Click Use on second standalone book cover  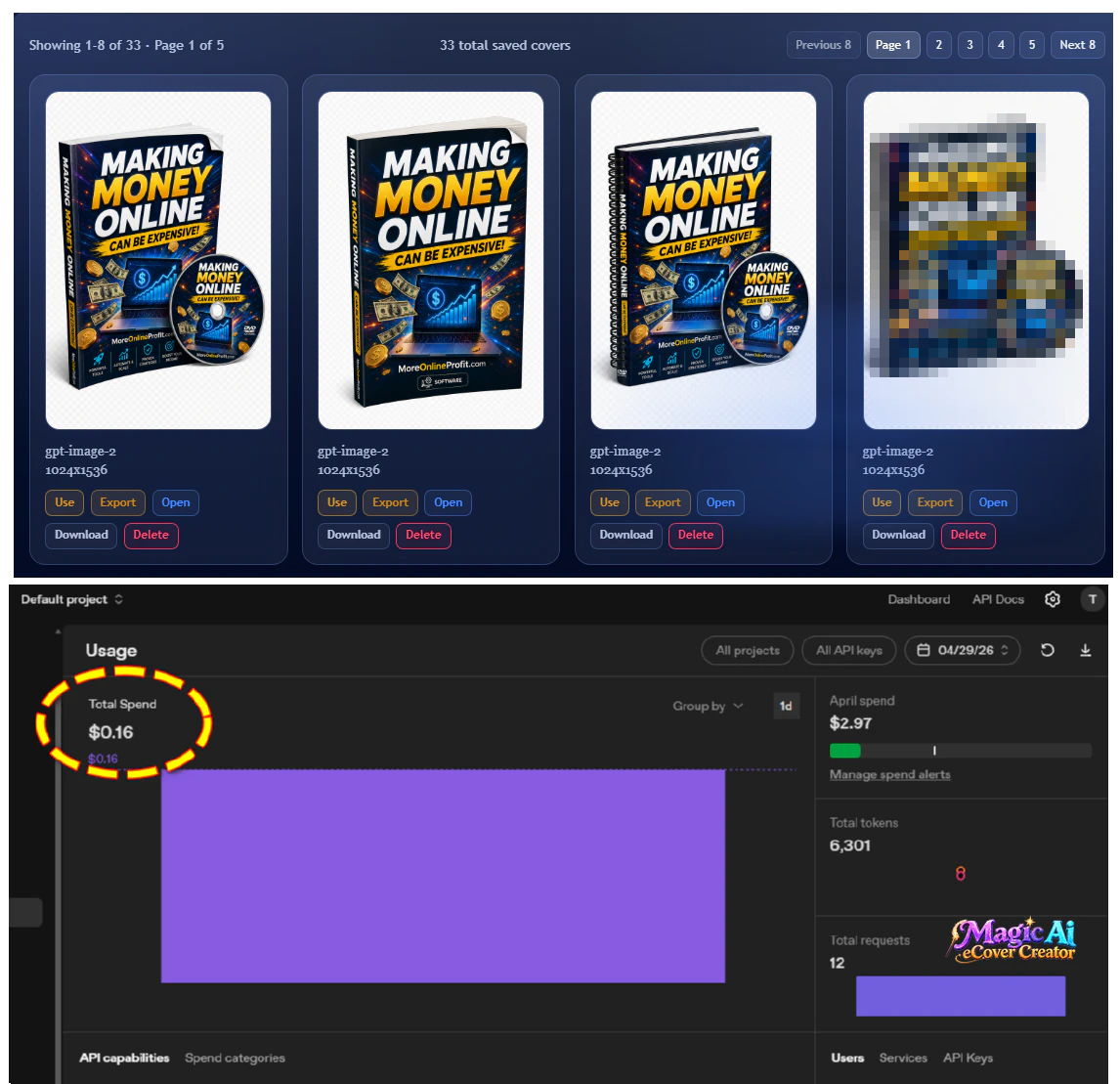coord(337,502)
